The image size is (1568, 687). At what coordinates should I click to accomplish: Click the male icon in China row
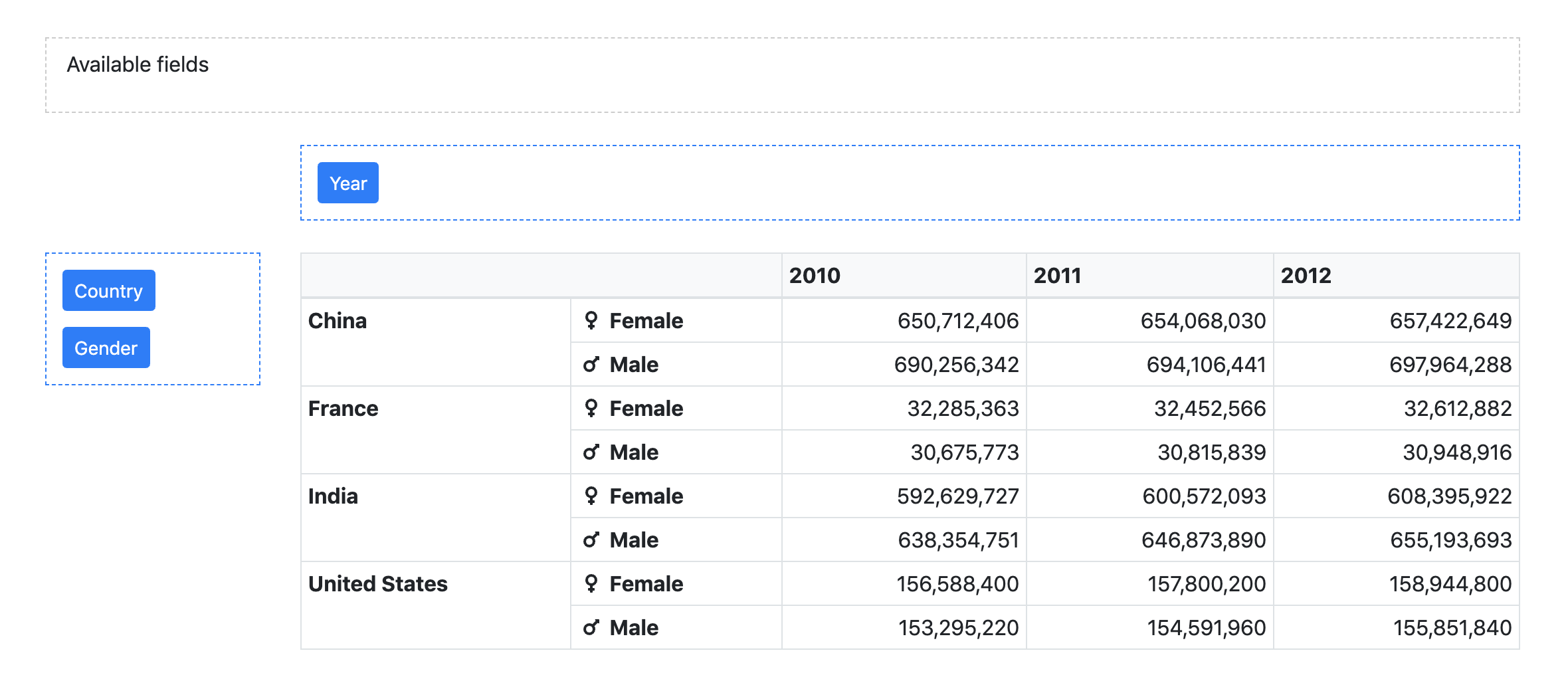coord(591,365)
